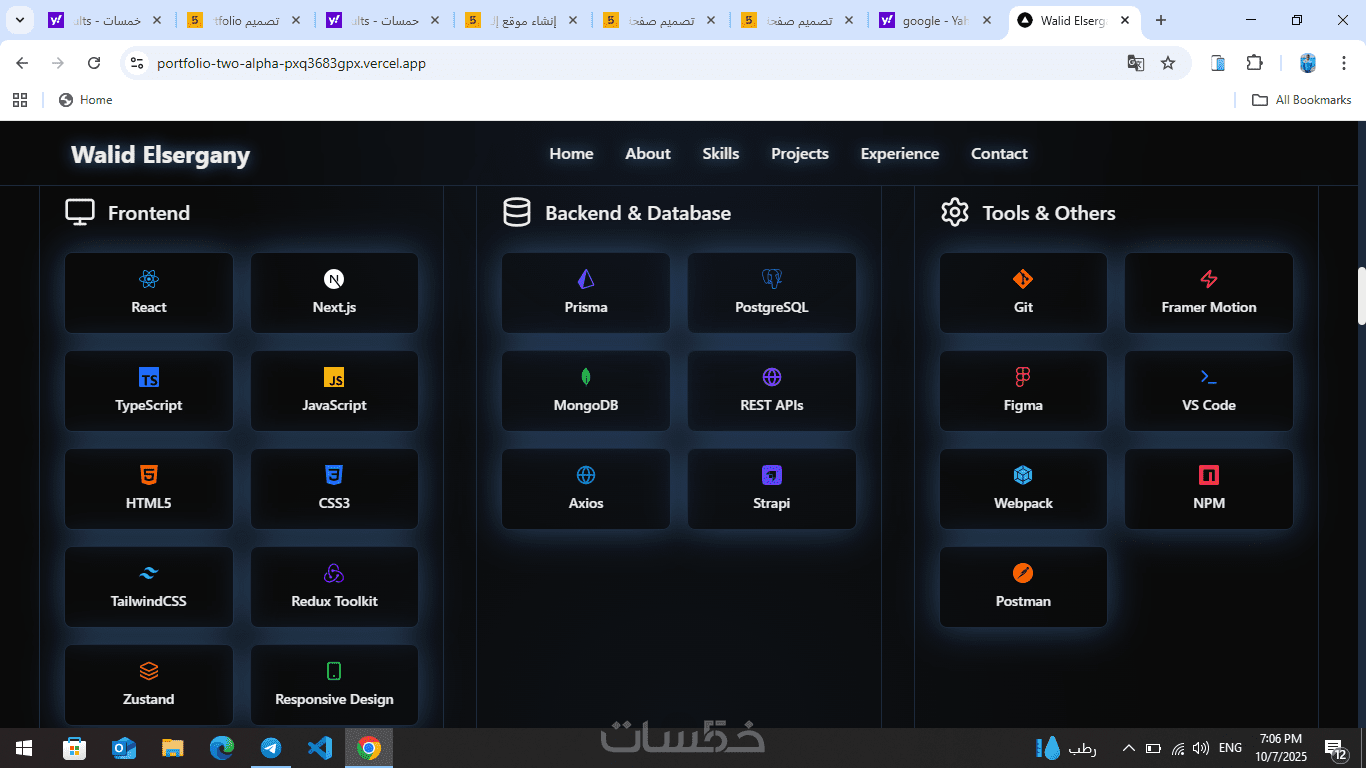Open the Chrome profile avatar
The width and height of the screenshot is (1366, 768).
pos(1308,63)
